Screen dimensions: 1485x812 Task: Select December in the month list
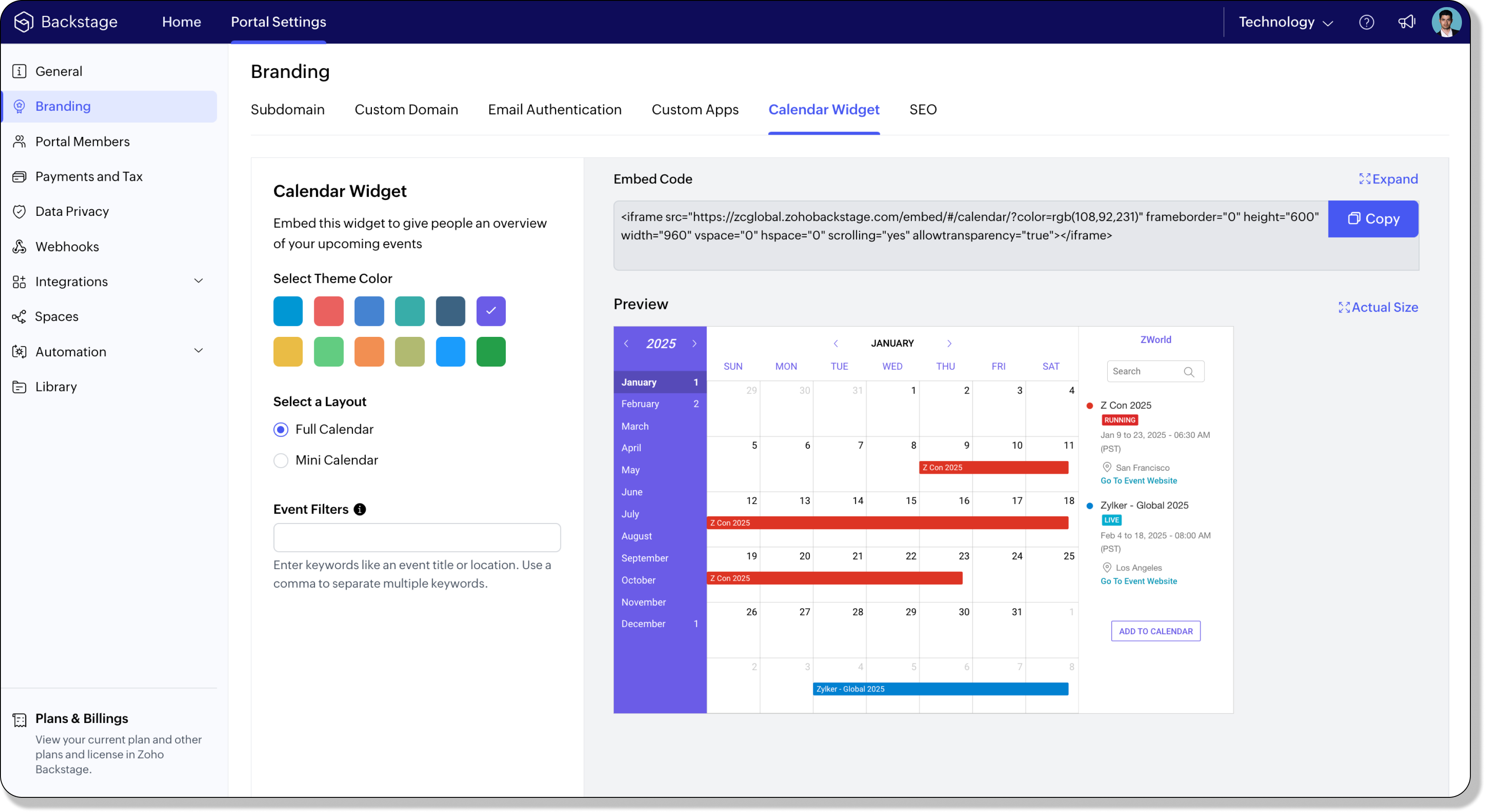point(660,624)
